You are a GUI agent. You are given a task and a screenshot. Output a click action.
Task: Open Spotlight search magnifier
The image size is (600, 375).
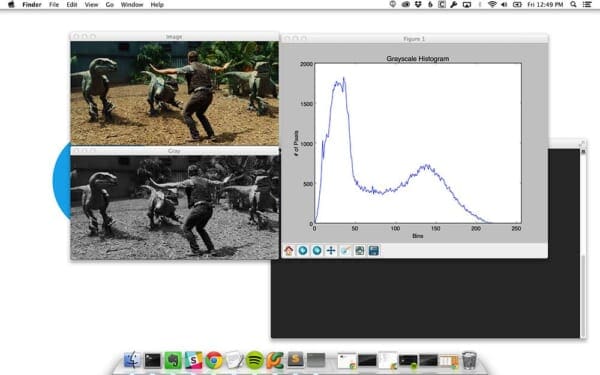coord(573,5)
